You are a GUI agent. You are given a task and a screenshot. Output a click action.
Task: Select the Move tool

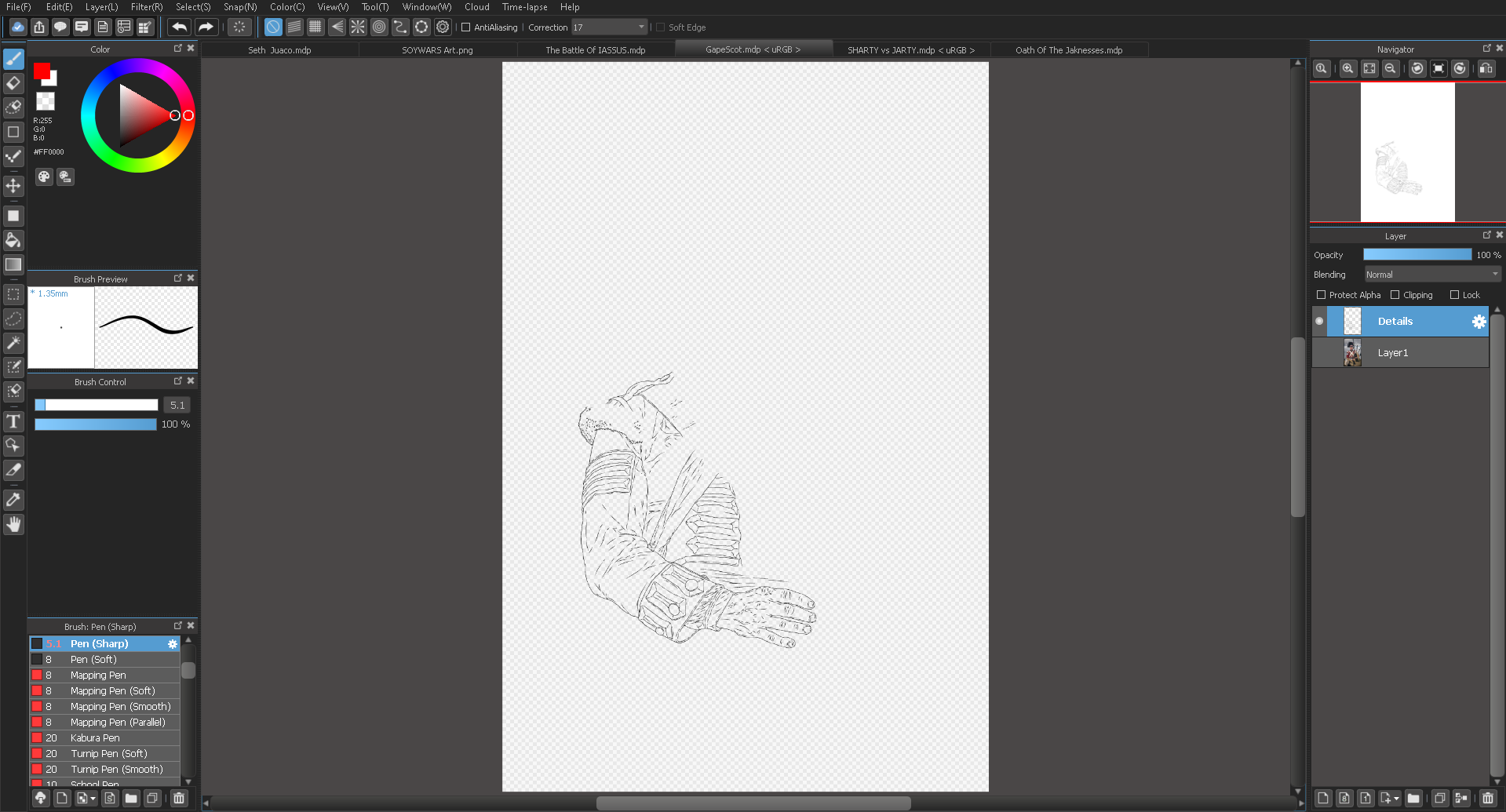[x=13, y=186]
